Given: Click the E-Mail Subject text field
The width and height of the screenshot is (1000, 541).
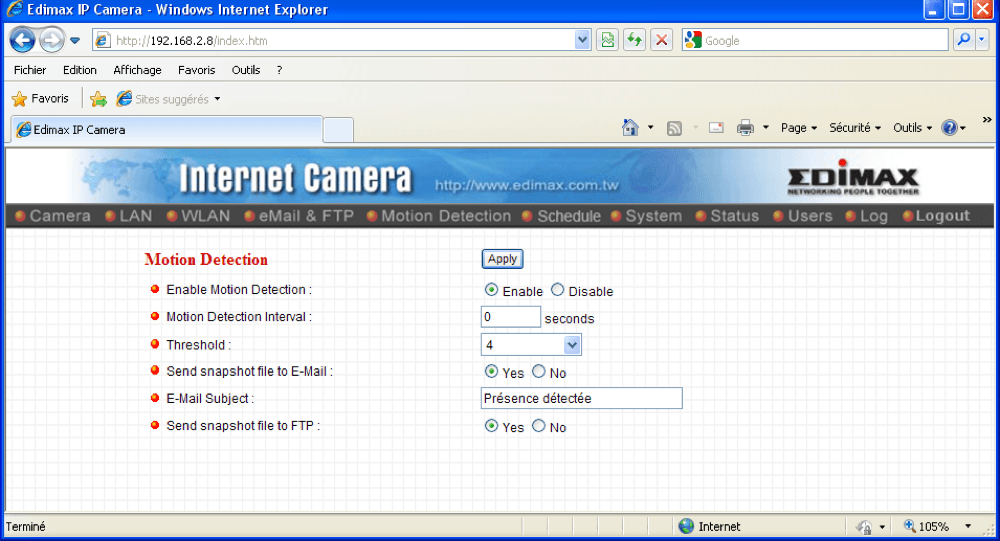Looking at the screenshot, I should 582,398.
